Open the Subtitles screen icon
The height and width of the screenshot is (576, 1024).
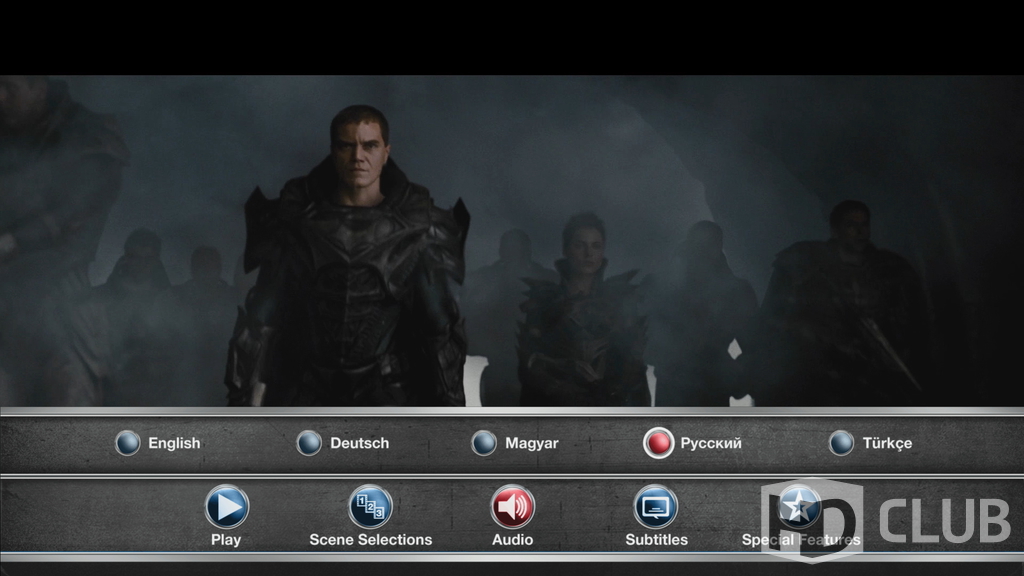click(656, 506)
